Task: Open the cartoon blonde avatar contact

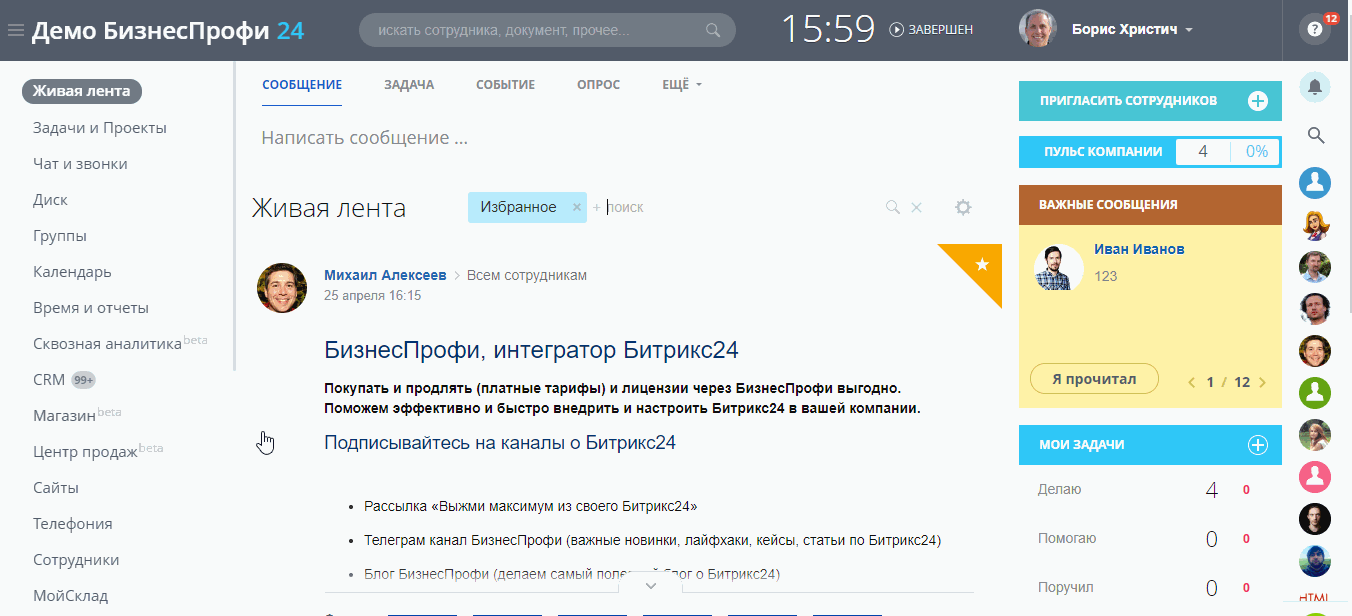Action: pyautogui.click(x=1315, y=225)
